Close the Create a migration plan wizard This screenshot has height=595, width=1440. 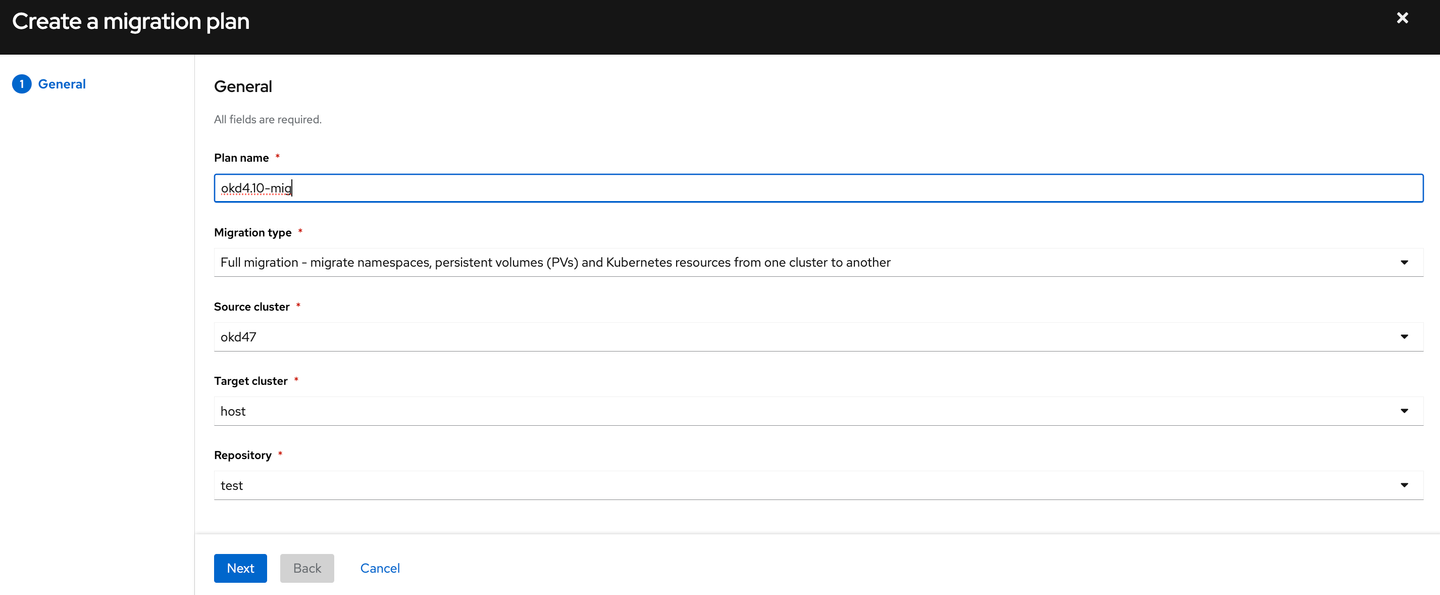(x=1402, y=18)
